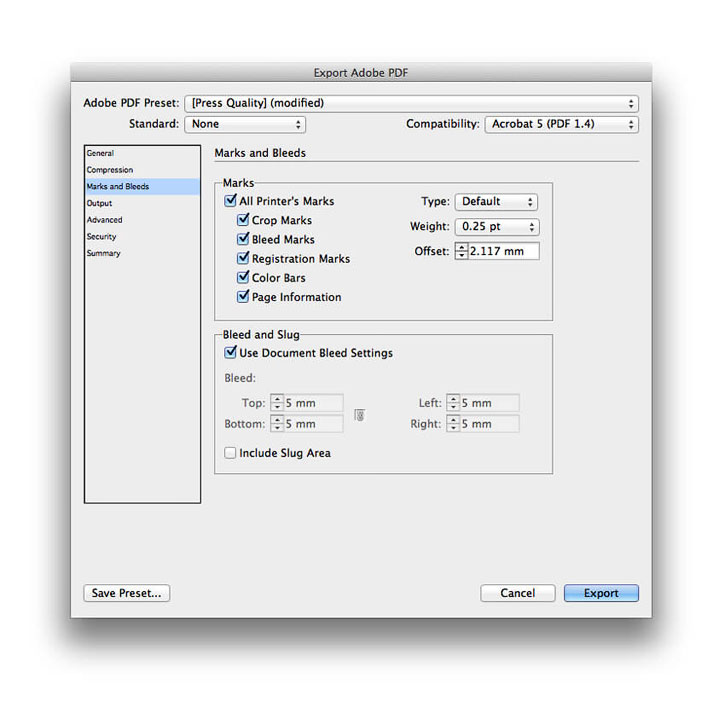
Task: Uncheck Bleed Marks checkbox
Action: (243, 239)
